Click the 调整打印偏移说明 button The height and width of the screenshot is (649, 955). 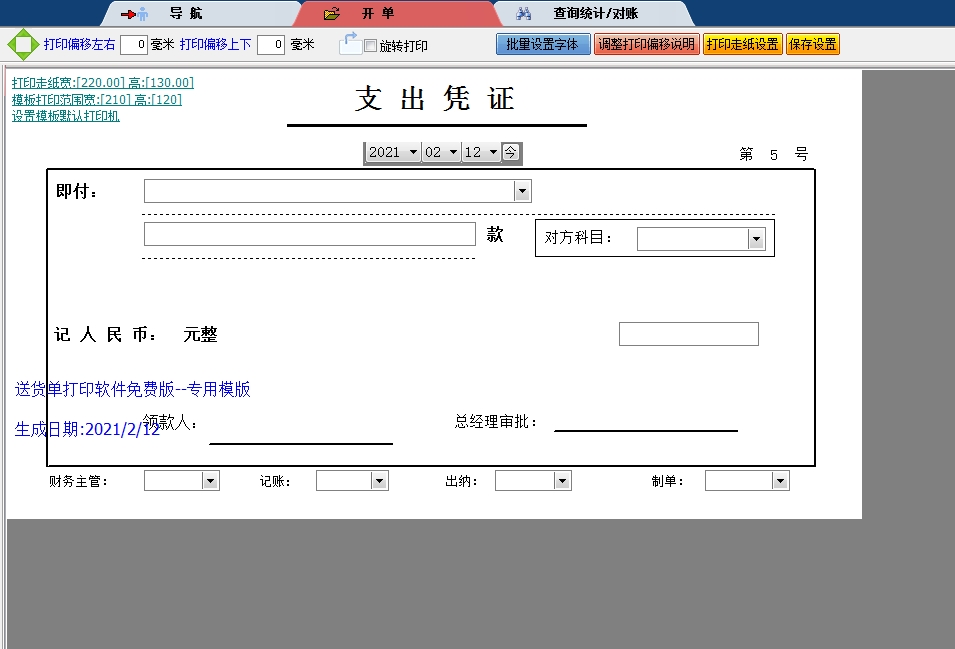tap(647, 44)
